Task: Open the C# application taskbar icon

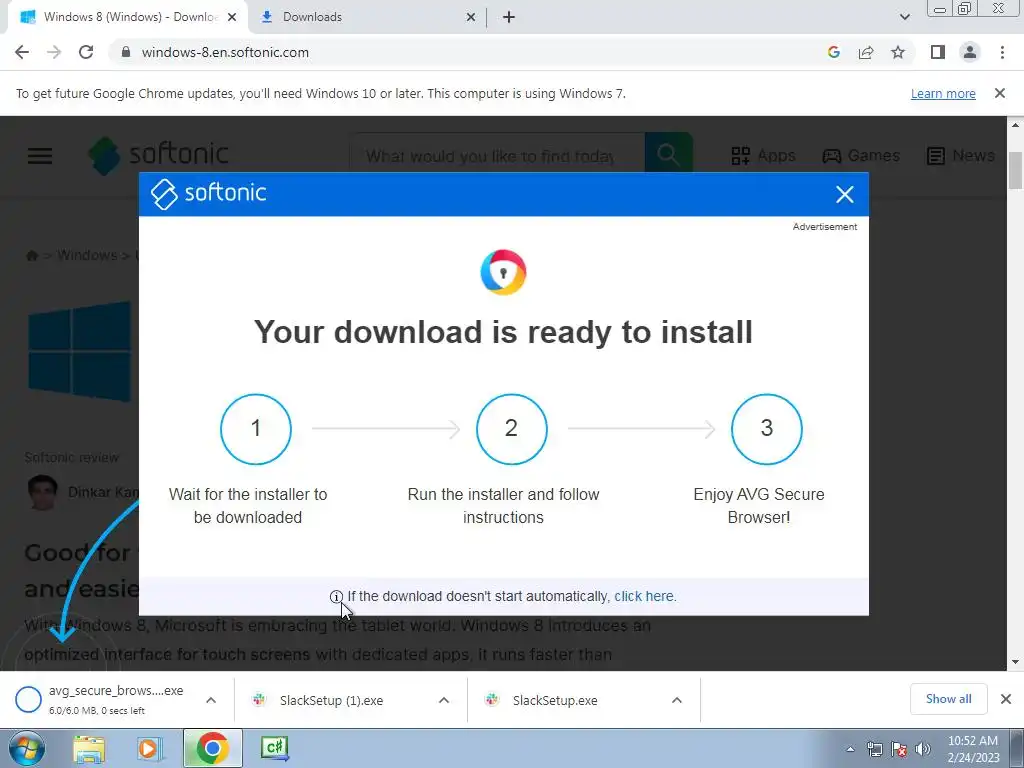Action: coord(274,748)
